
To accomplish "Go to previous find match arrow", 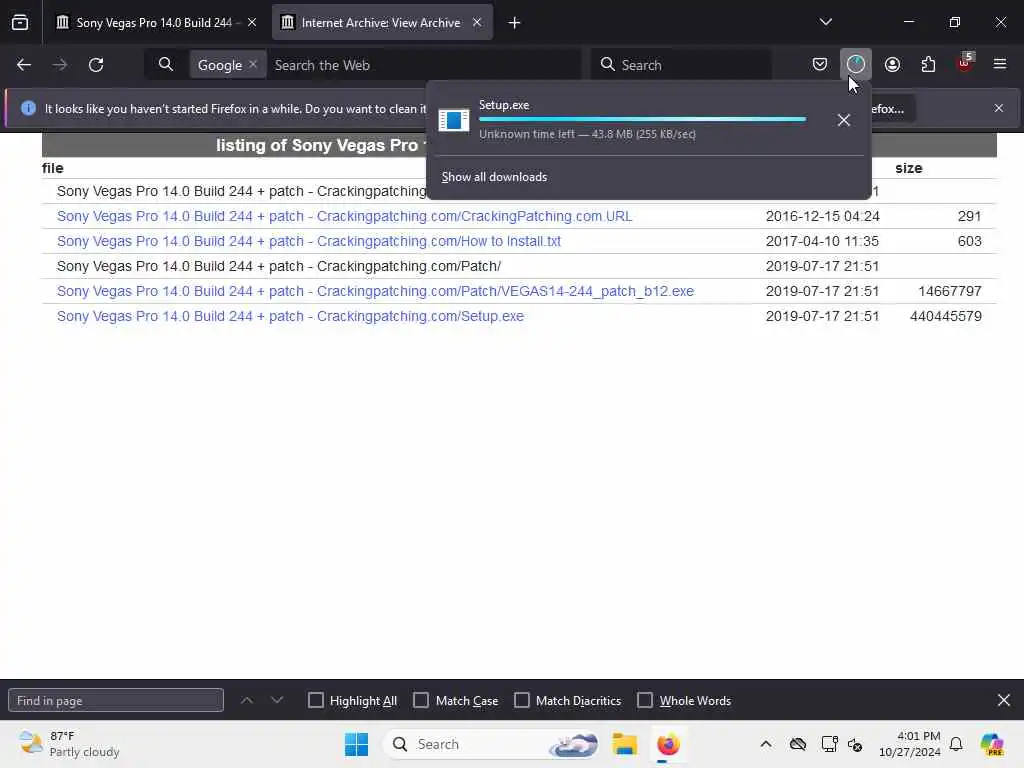I will 247,700.
